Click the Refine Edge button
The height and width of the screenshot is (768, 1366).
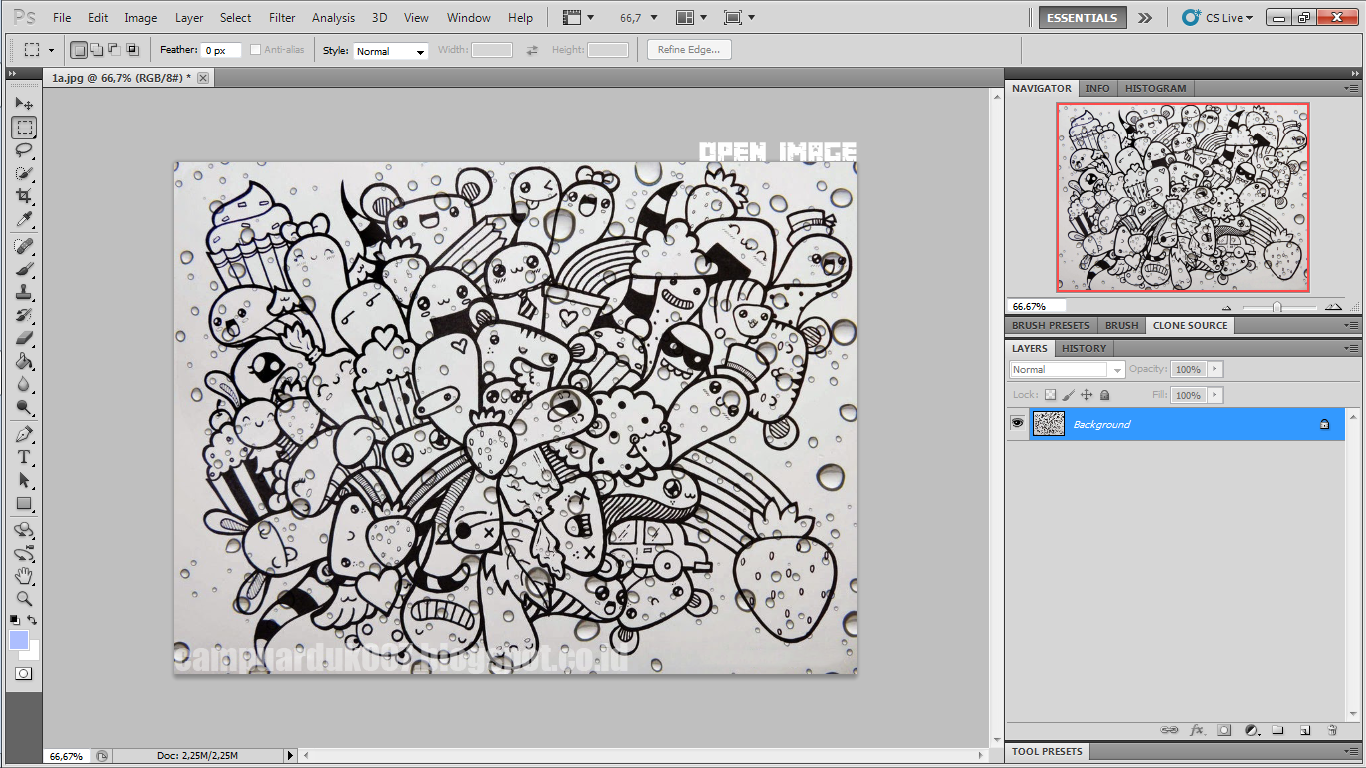(x=689, y=50)
